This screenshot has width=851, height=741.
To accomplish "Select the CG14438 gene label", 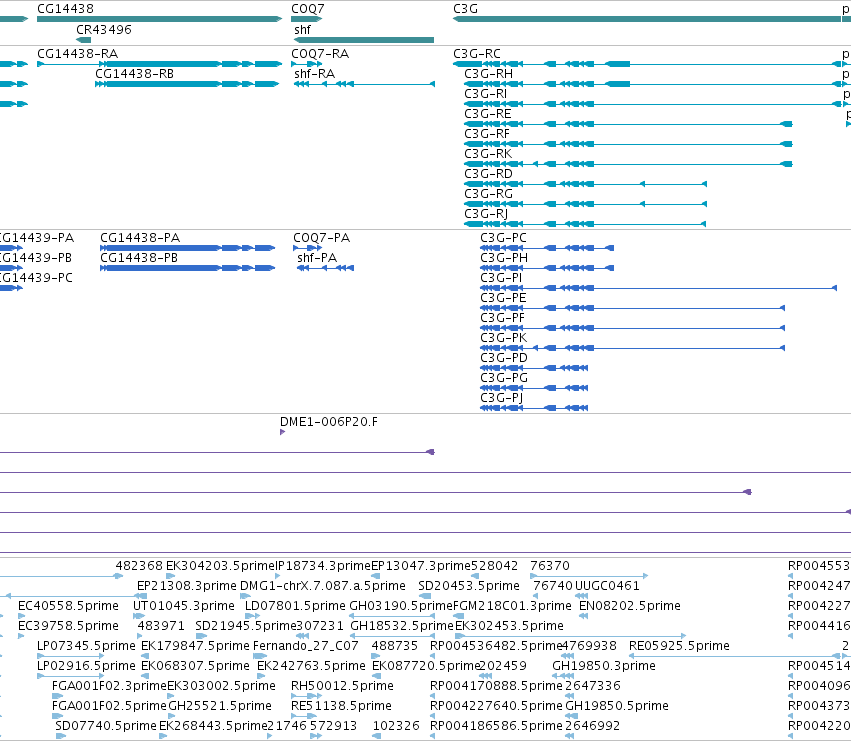I will point(65,9).
